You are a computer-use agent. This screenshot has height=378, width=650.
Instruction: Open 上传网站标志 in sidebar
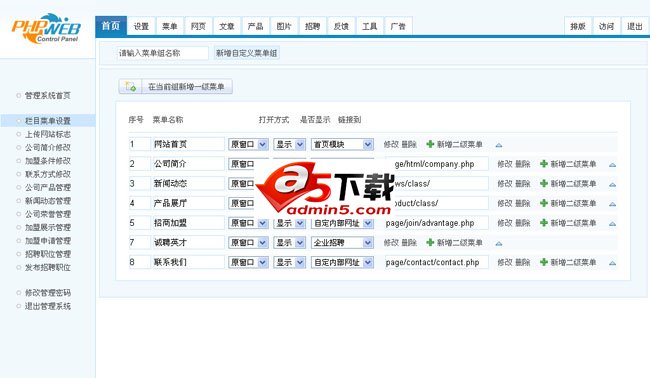coord(48,134)
